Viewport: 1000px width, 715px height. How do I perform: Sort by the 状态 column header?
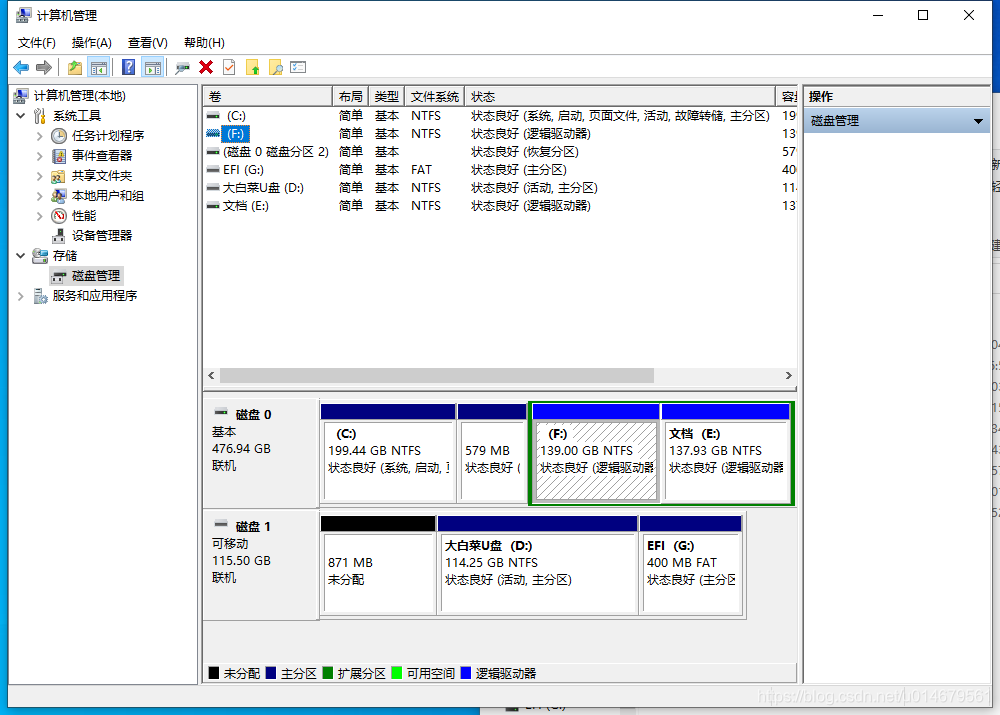(x=620, y=96)
